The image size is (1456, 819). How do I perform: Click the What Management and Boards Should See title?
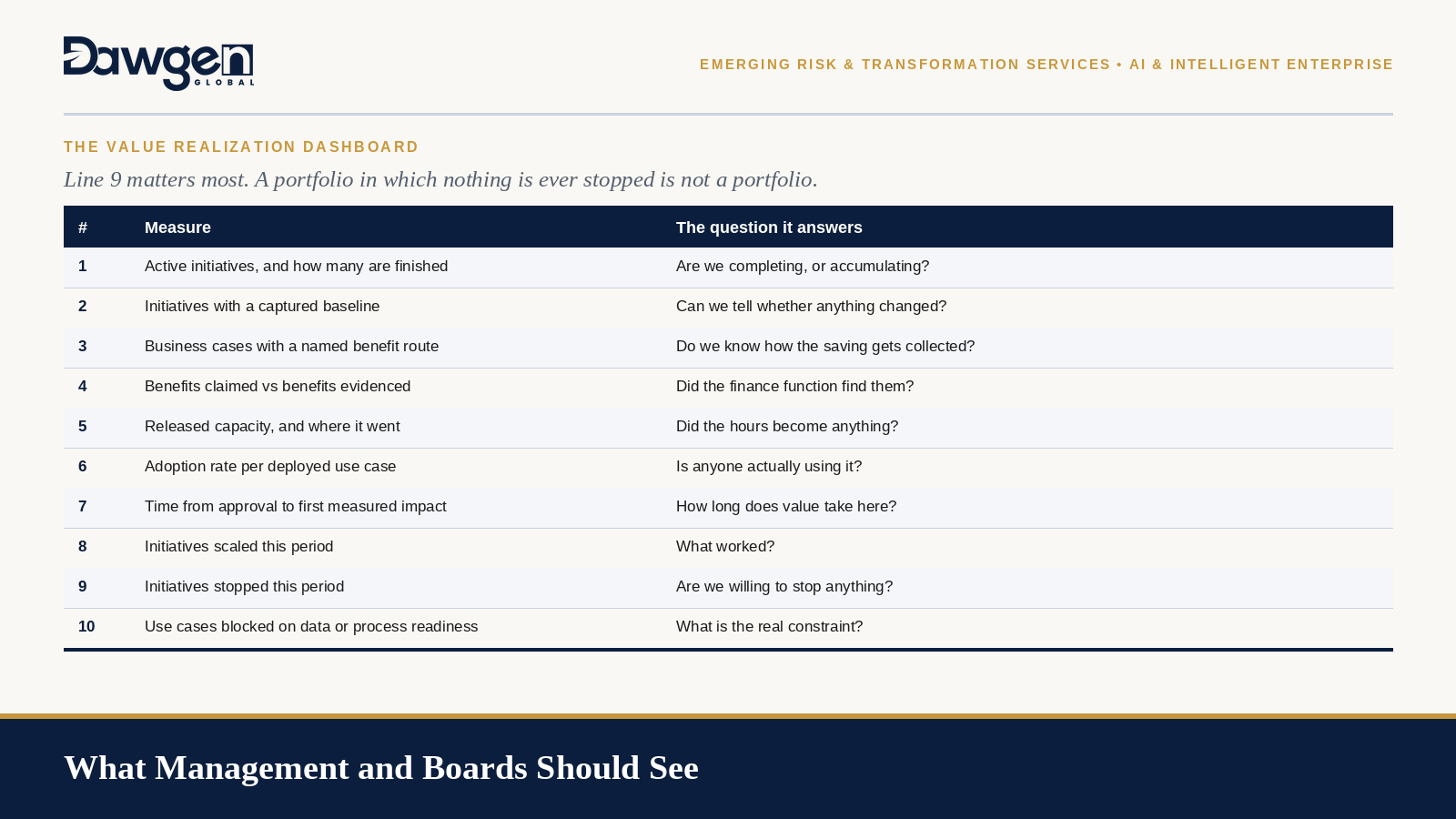[x=381, y=768]
